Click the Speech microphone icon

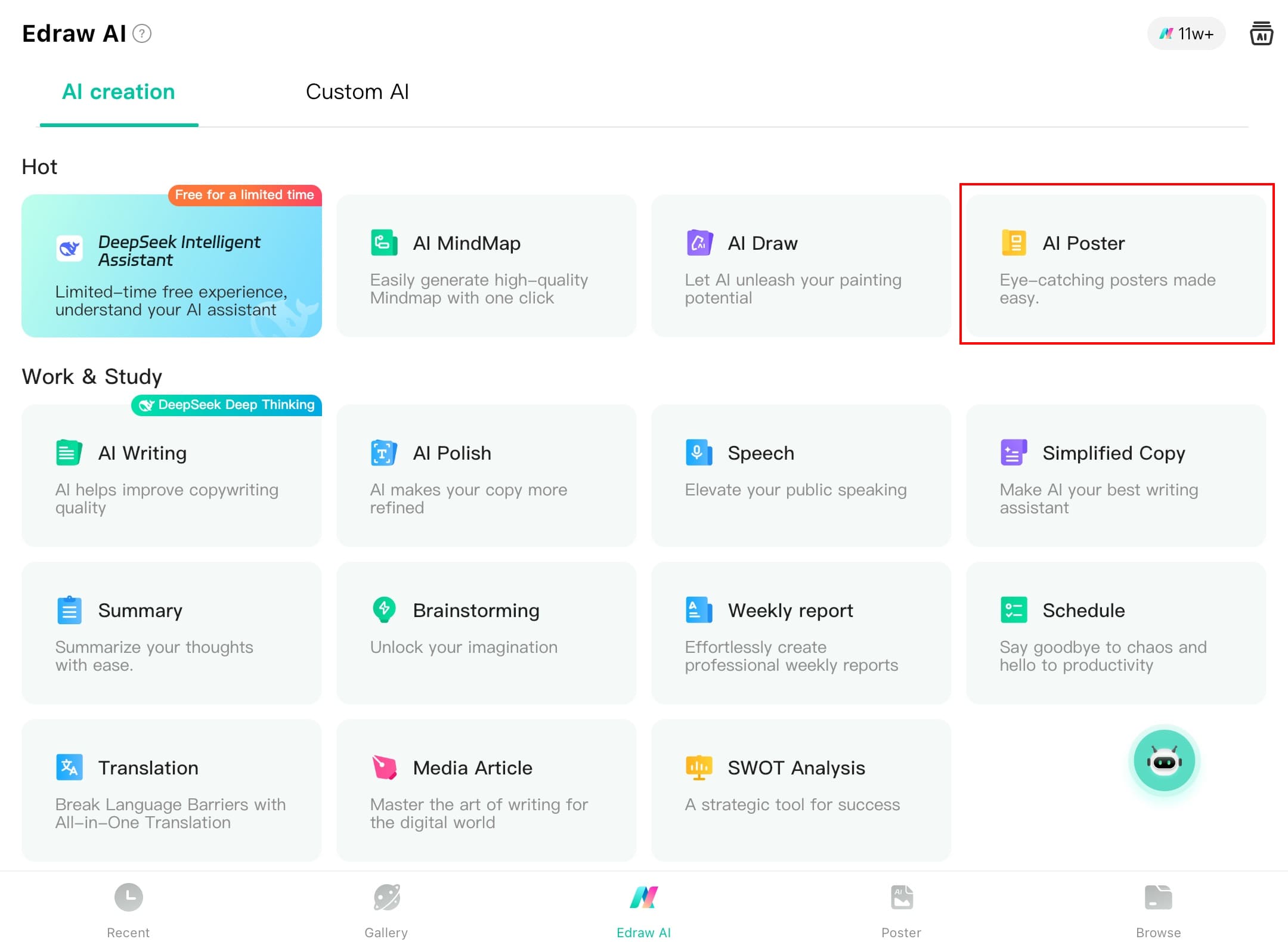(698, 453)
